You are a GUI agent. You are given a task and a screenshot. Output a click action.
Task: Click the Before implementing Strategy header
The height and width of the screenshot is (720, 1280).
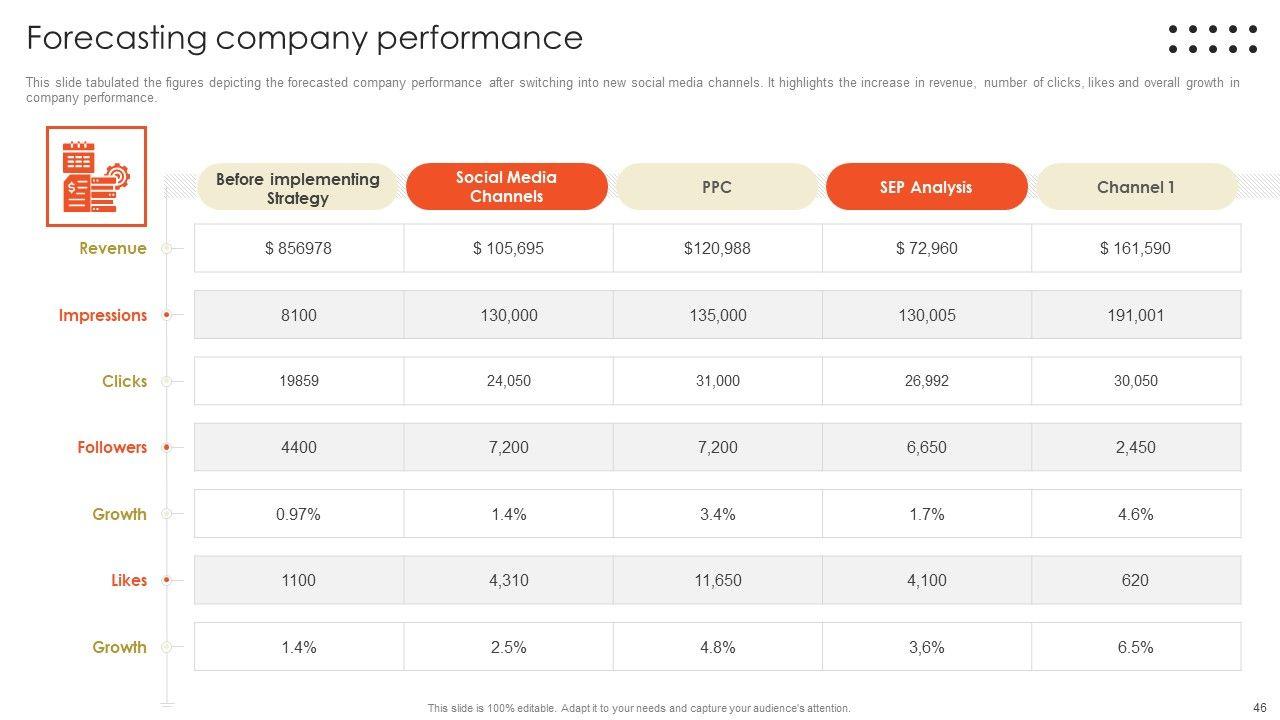click(x=298, y=188)
